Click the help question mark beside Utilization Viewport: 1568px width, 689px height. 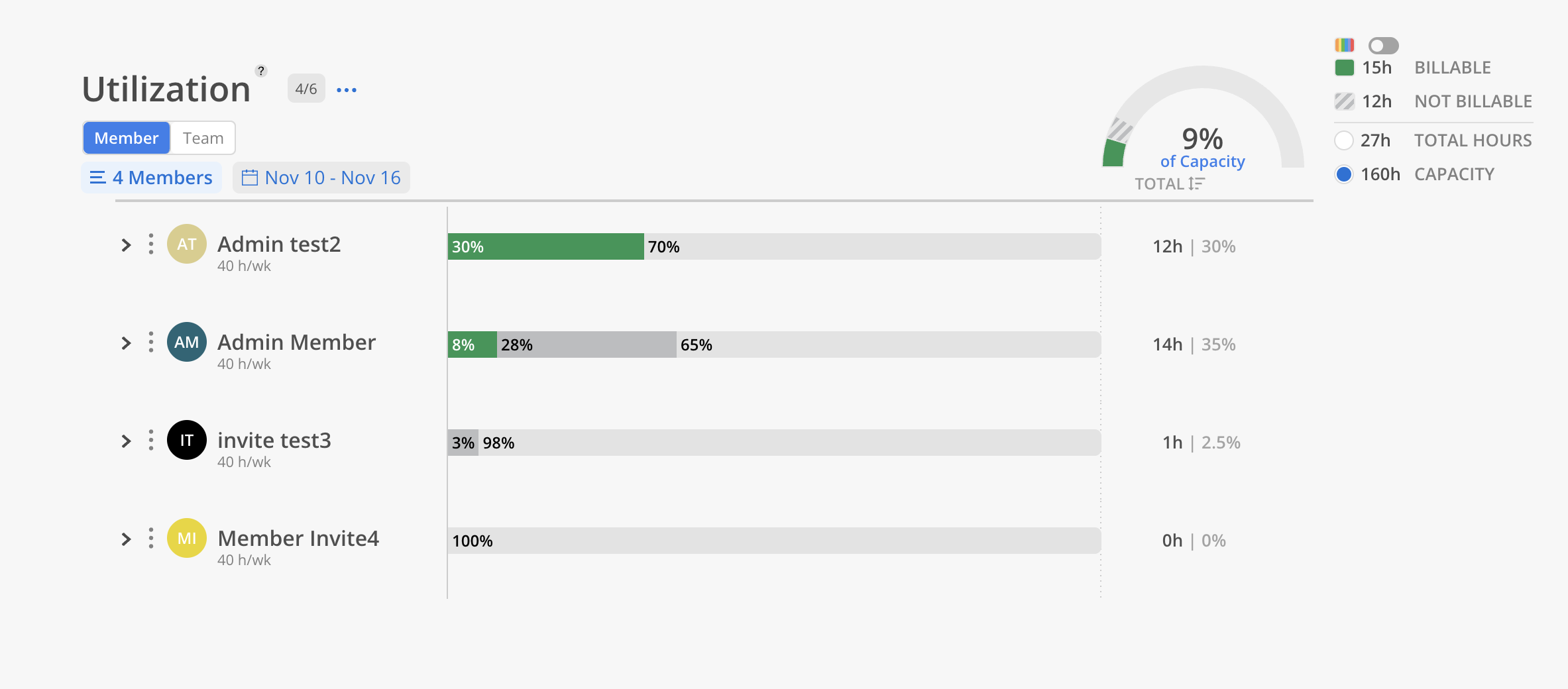point(261,71)
